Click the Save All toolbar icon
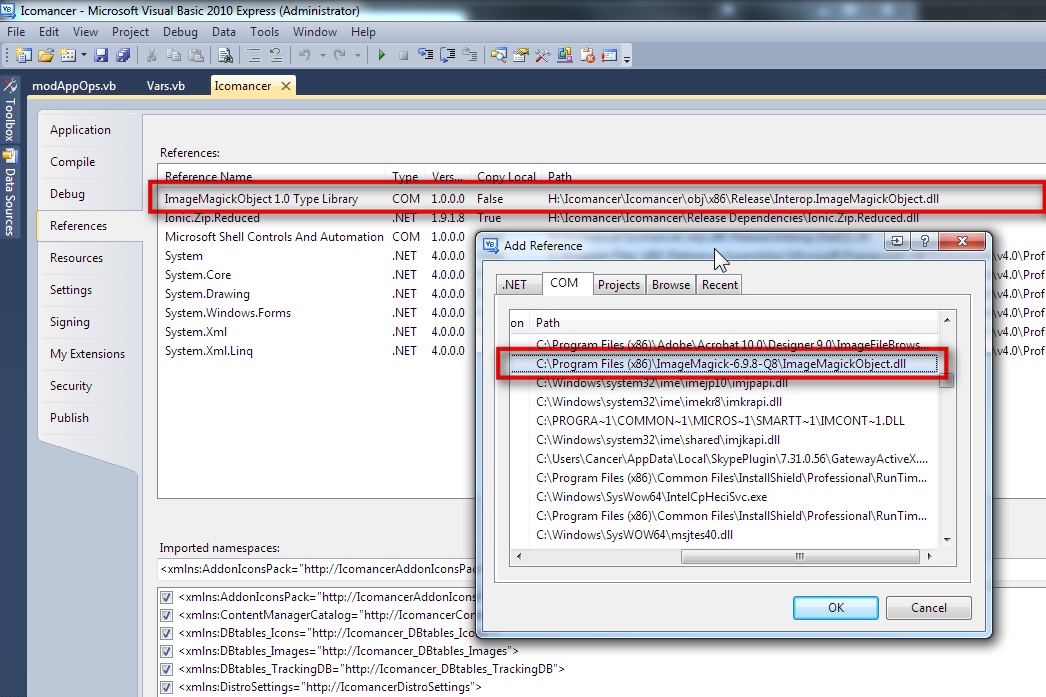Image resolution: width=1046 pixels, height=697 pixels. click(123, 55)
